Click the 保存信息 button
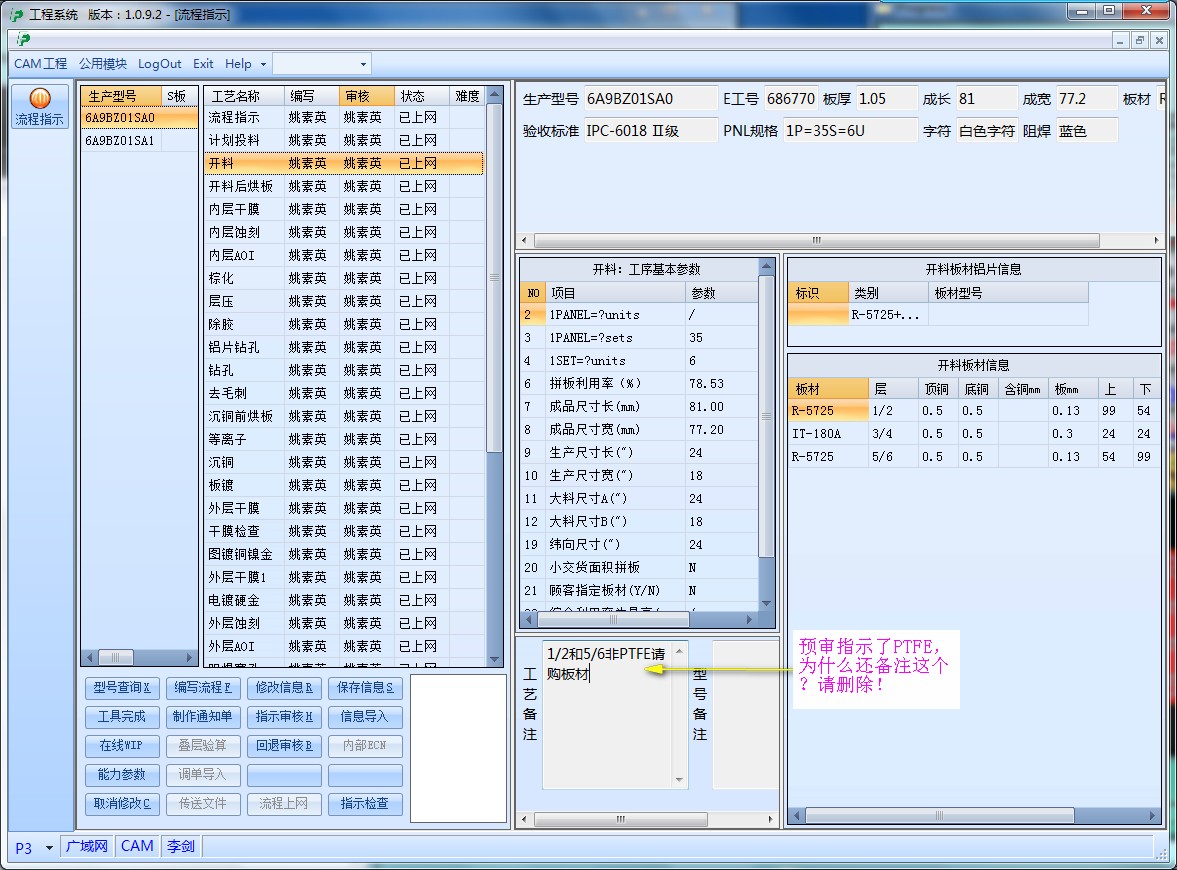The height and width of the screenshot is (870, 1177). tap(365, 688)
